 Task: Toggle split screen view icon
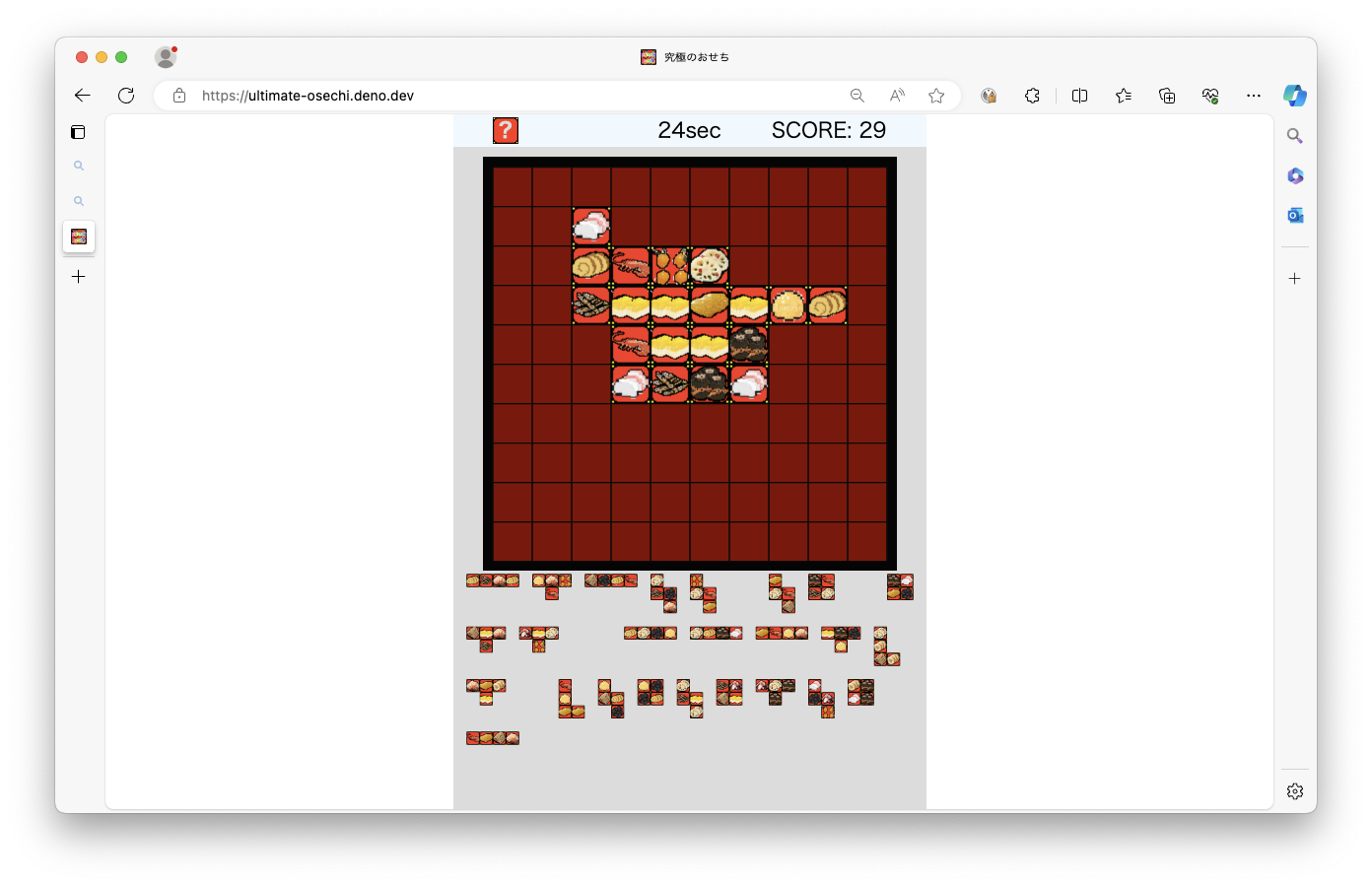[1079, 96]
